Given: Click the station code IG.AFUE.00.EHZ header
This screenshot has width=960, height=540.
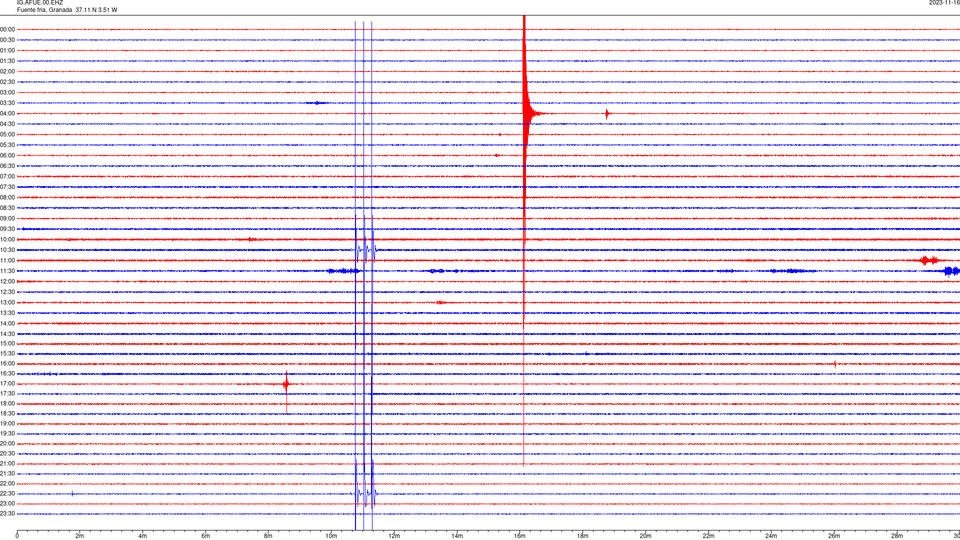Looking at the screenshot, I should [x=40, y=3].
